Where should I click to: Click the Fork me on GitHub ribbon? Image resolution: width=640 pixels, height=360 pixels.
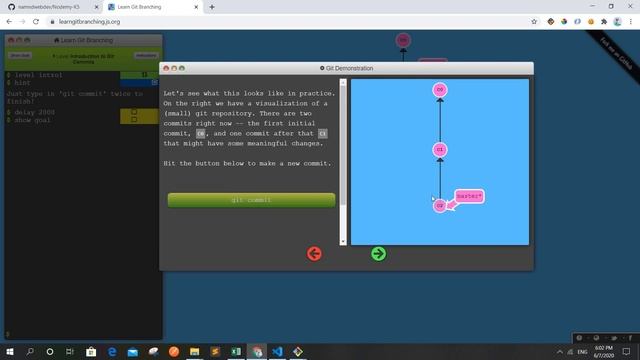point(616,53)
